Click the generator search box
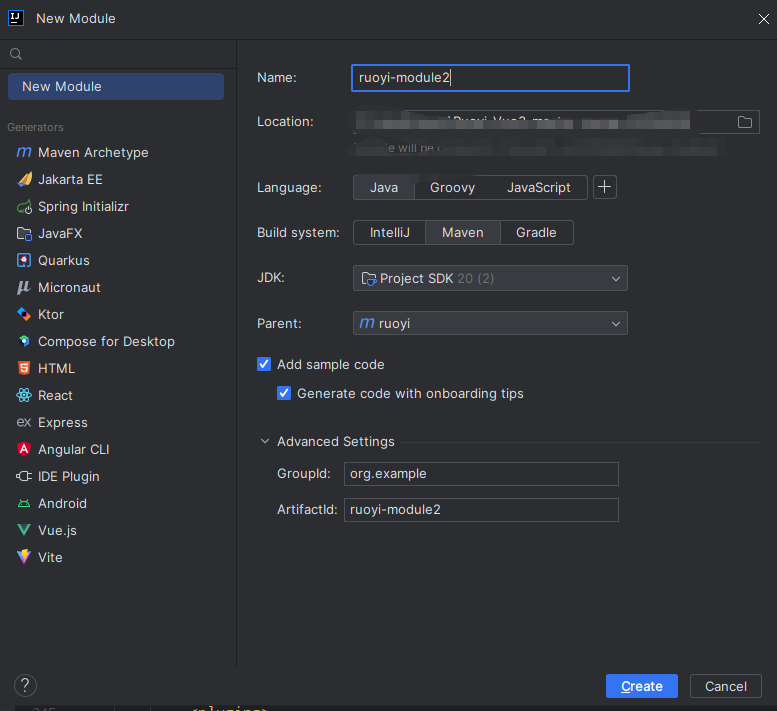 (x=118, y=54)
